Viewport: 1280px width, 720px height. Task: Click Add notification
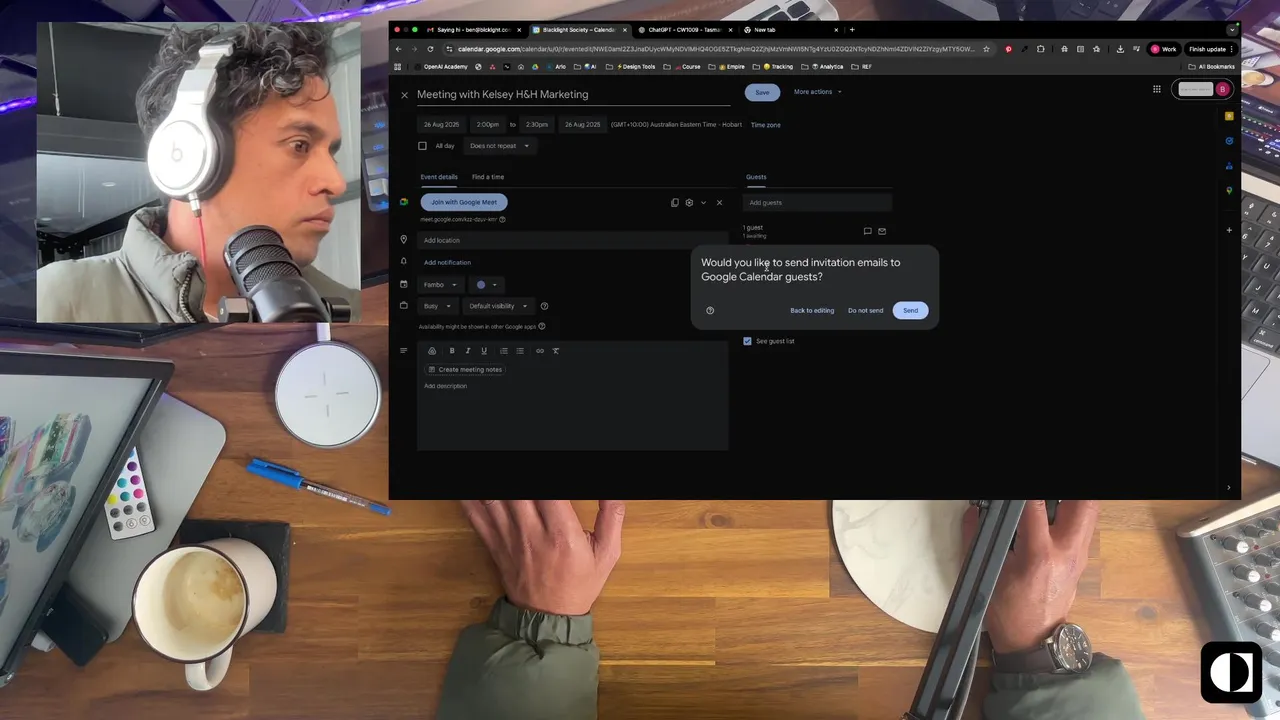447,262
